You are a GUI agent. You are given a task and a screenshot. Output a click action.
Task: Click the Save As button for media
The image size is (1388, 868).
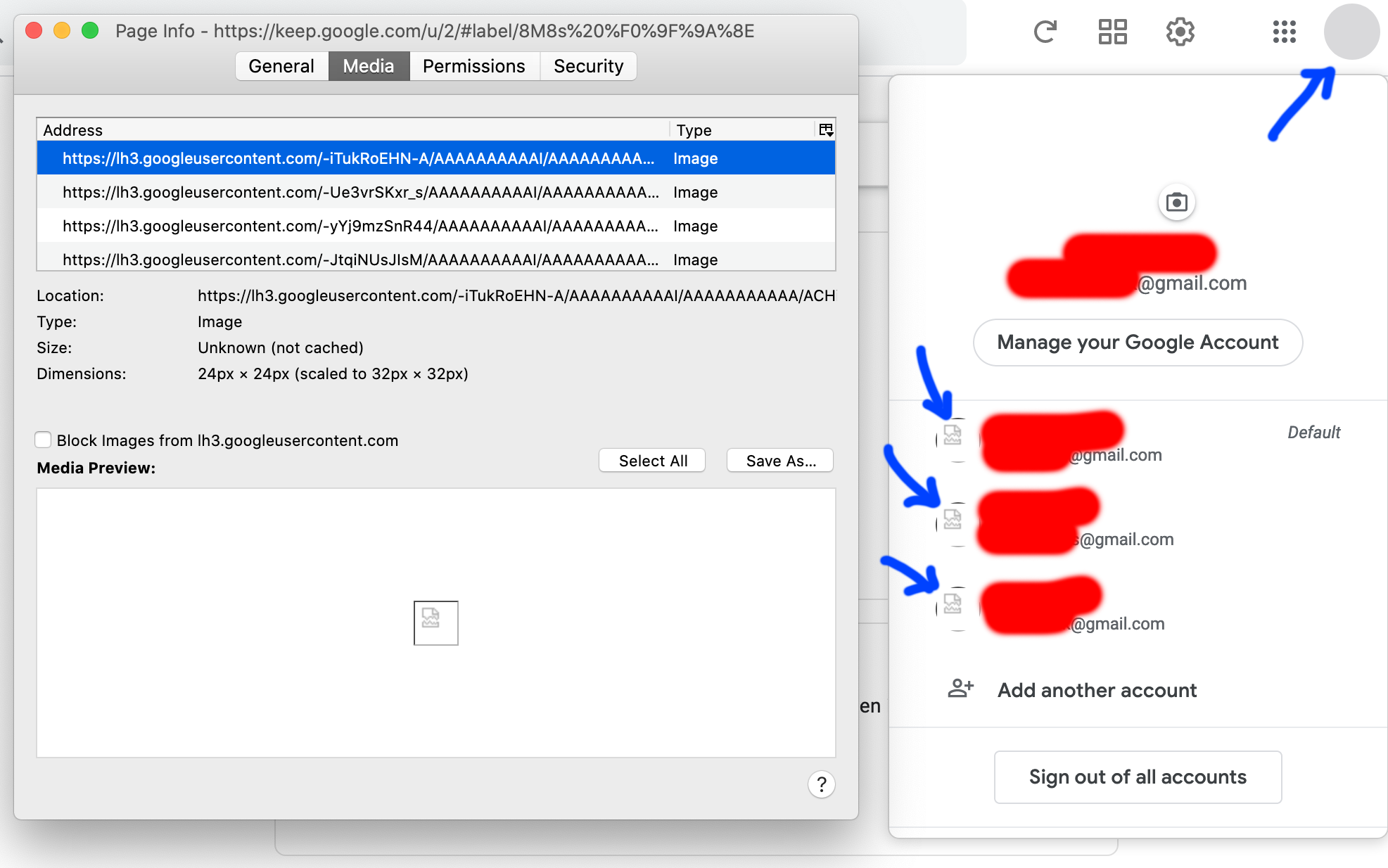tap(781, 460)
